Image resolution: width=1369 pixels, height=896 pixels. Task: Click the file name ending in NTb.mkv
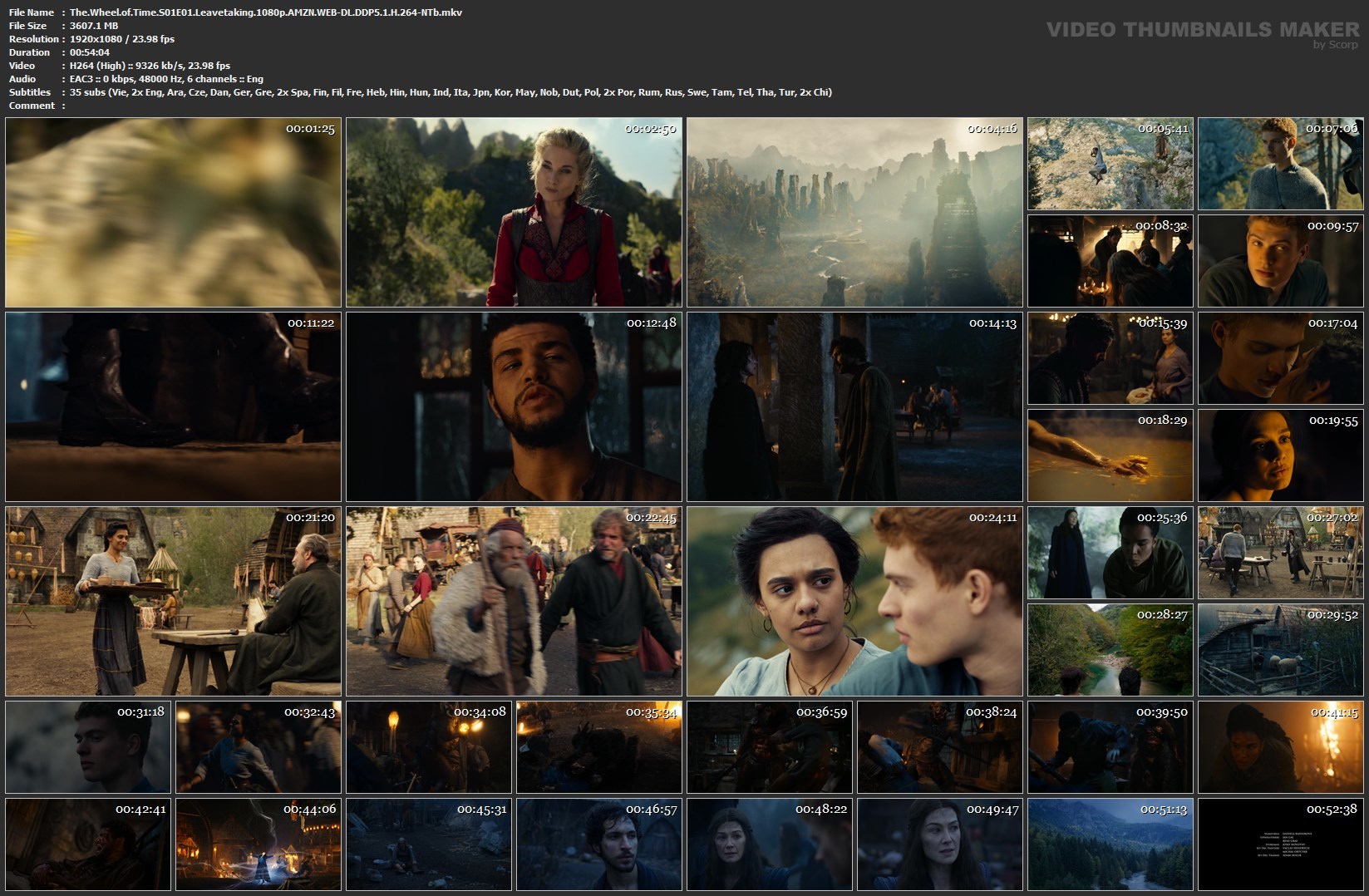[x=266, y=12]
